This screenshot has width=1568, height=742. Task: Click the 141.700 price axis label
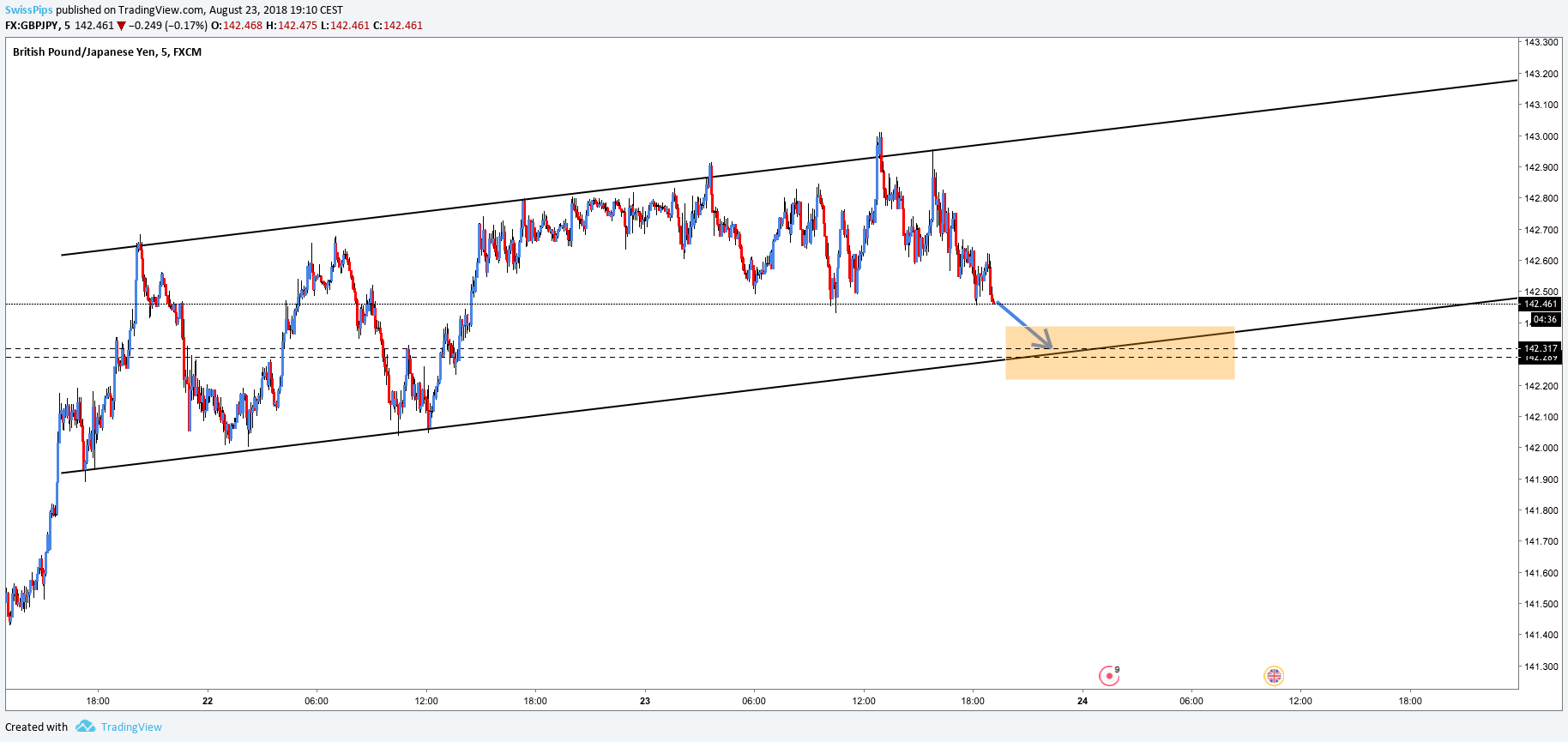(x=1541, y=541)
